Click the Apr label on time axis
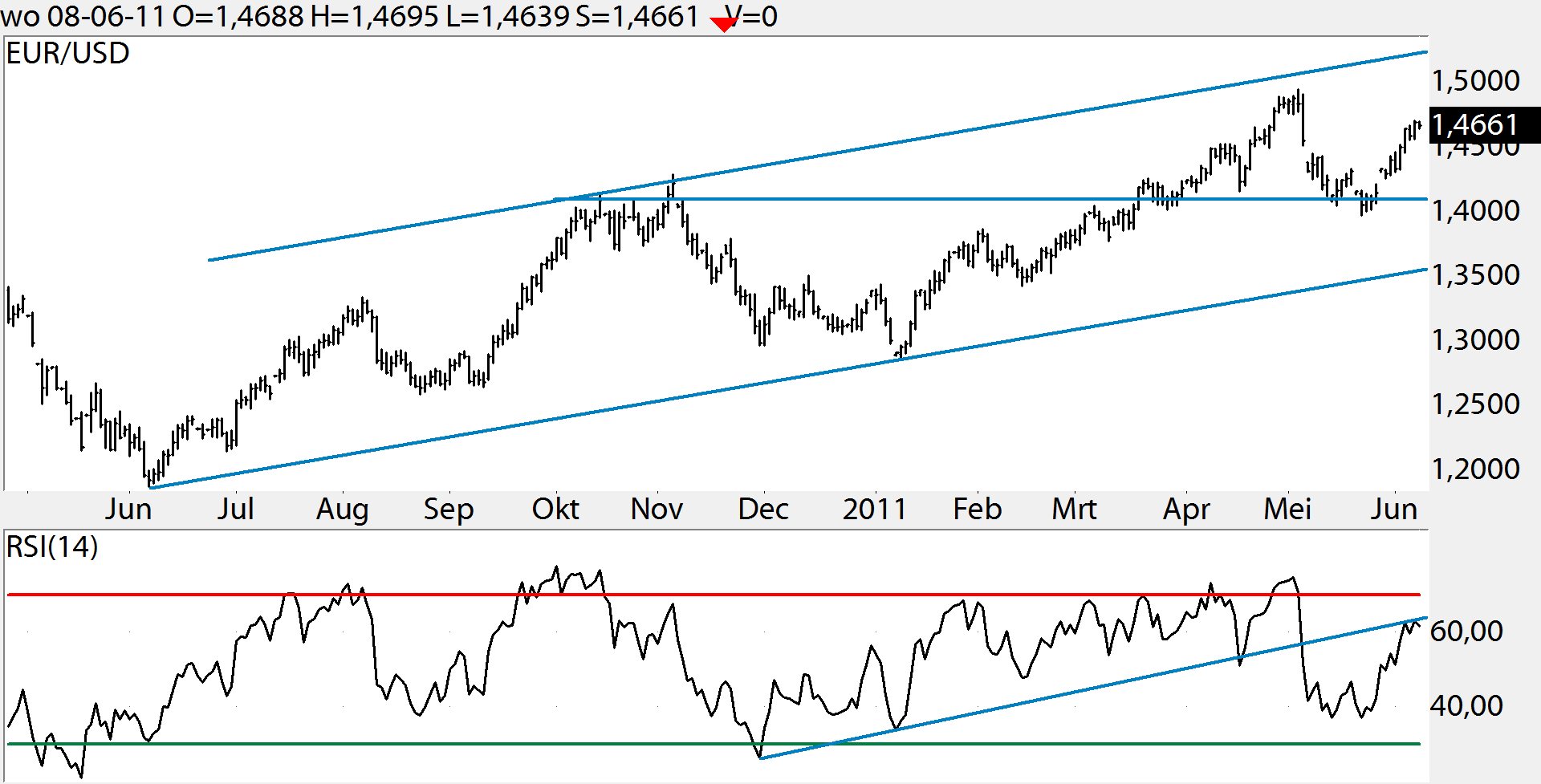Image resolution: width=1541 pixels, height=784 pixels. (1186, 510)
